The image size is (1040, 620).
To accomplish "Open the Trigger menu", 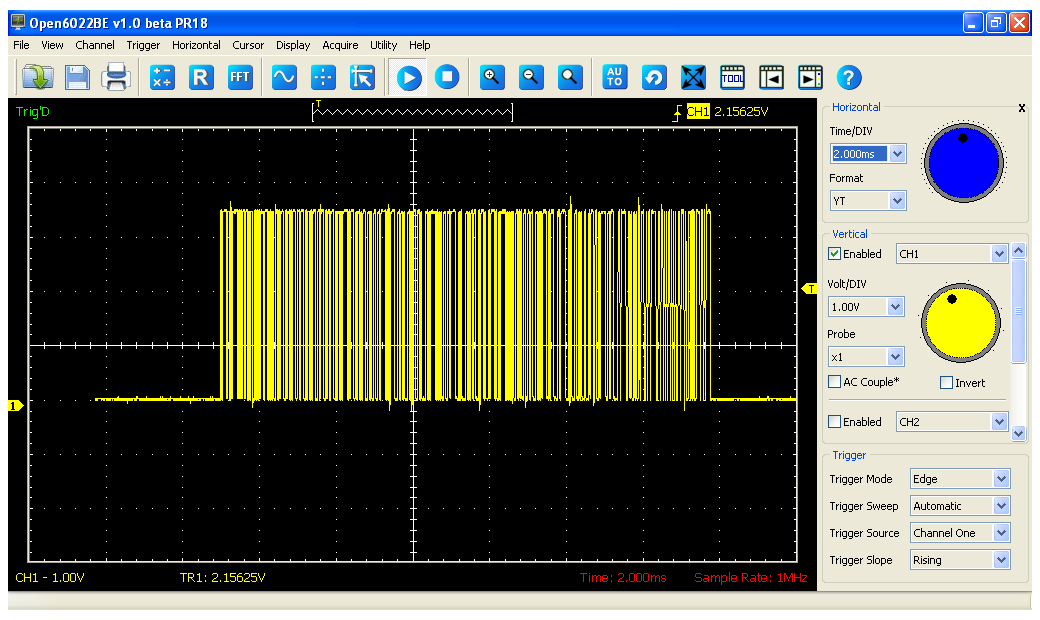I will coord(143,45).
